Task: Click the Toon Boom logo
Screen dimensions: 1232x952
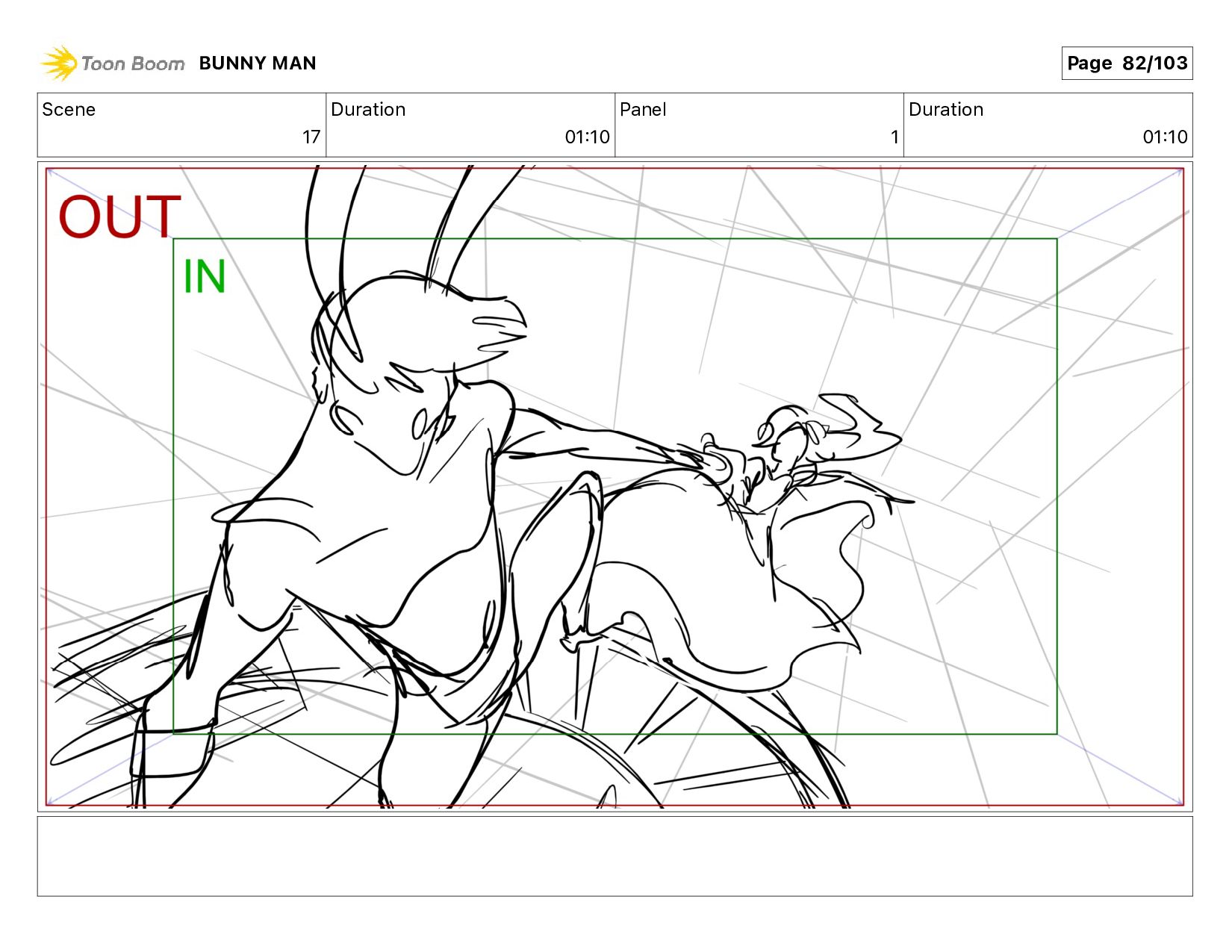Action: [x=112, y=63]
